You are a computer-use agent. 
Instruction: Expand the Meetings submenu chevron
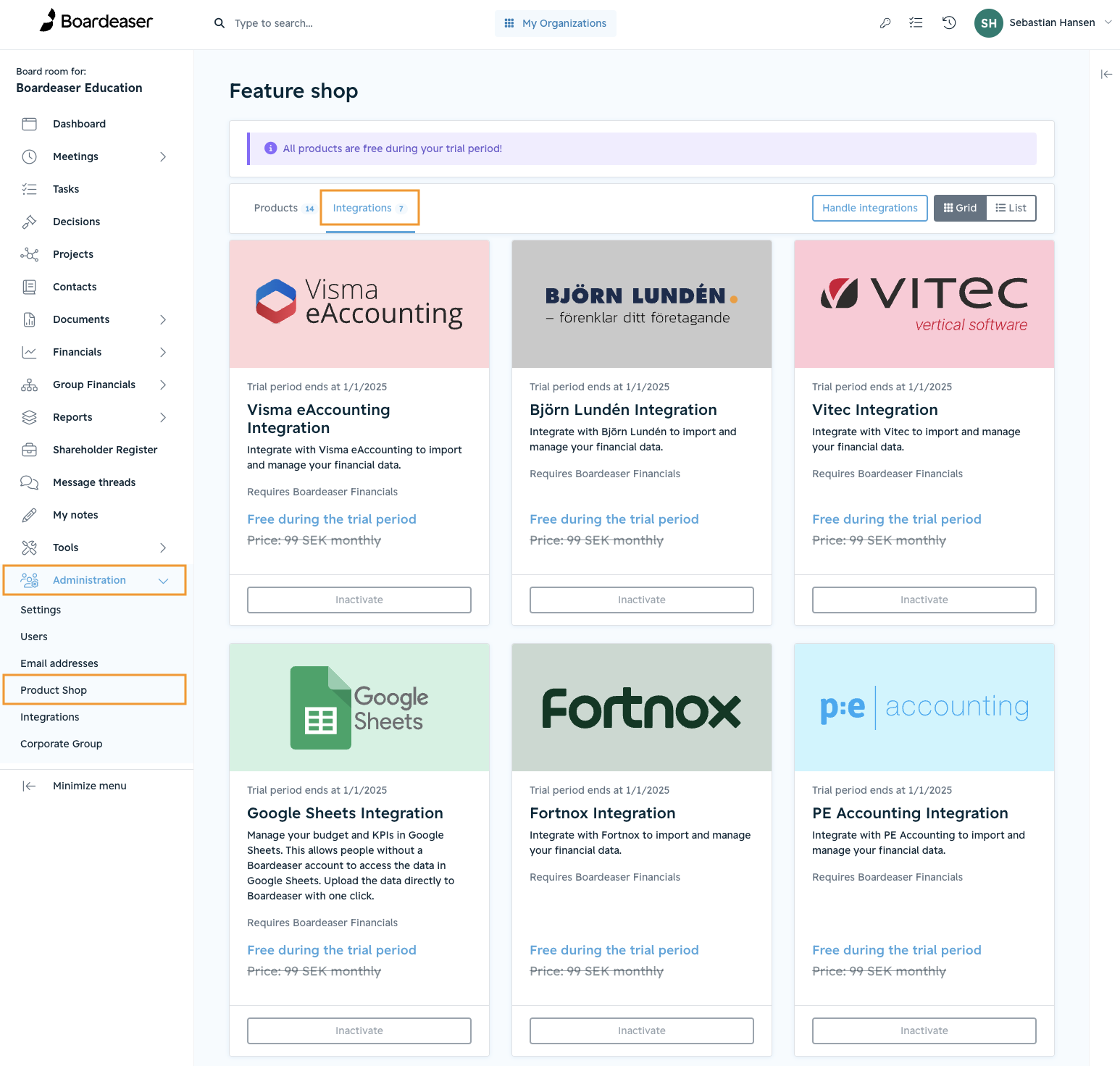tap(163, 156)
